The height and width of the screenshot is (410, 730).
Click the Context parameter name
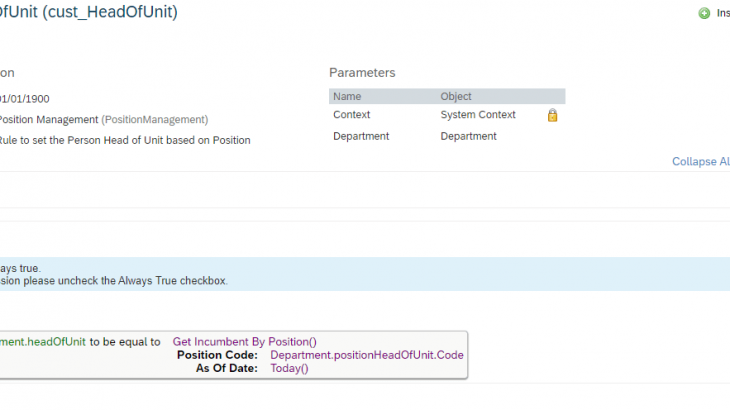pos(352,115)
